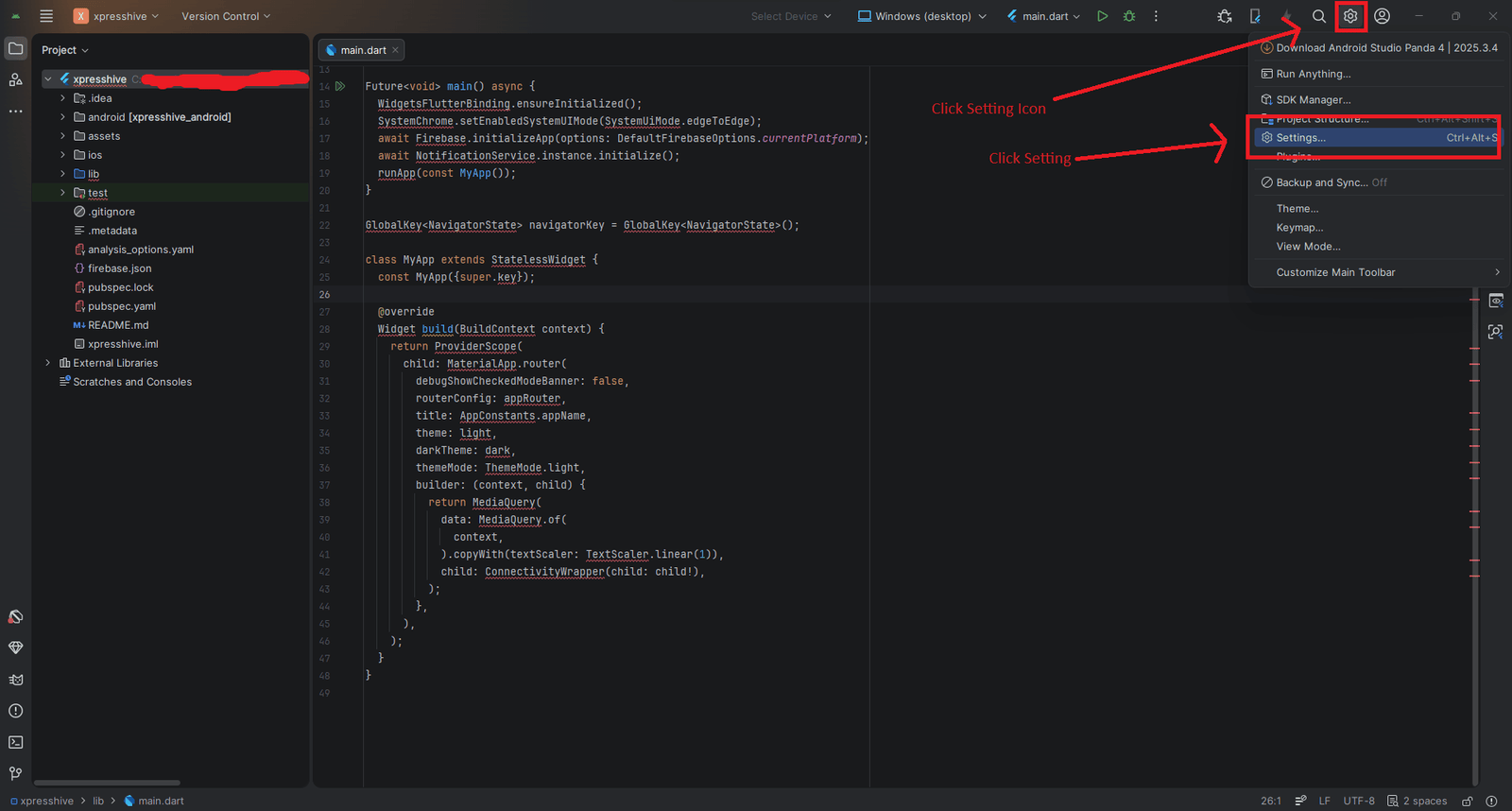Click the status bar icon next to 26:1
This screenshot has height=811, width=1512.
[x=1300, y=801]
